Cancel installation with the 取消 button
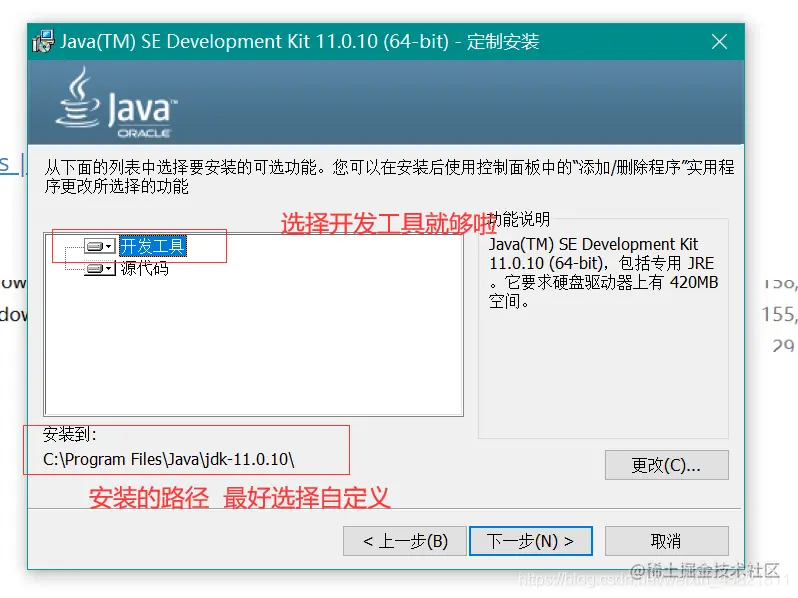 coord(667,541)
